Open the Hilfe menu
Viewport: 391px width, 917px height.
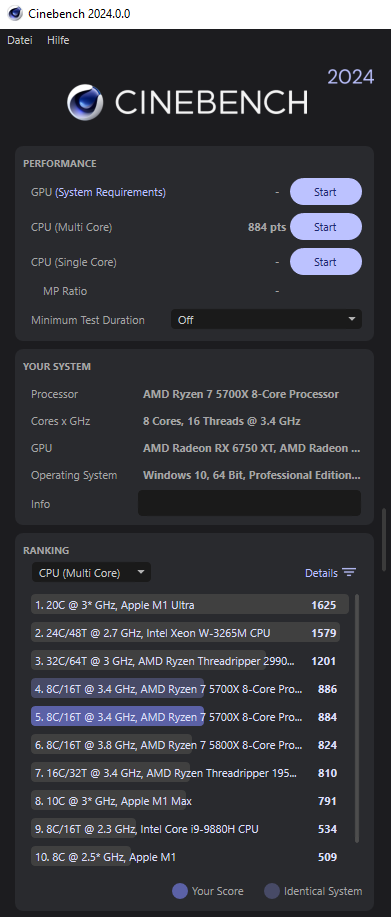click(58, 40)
